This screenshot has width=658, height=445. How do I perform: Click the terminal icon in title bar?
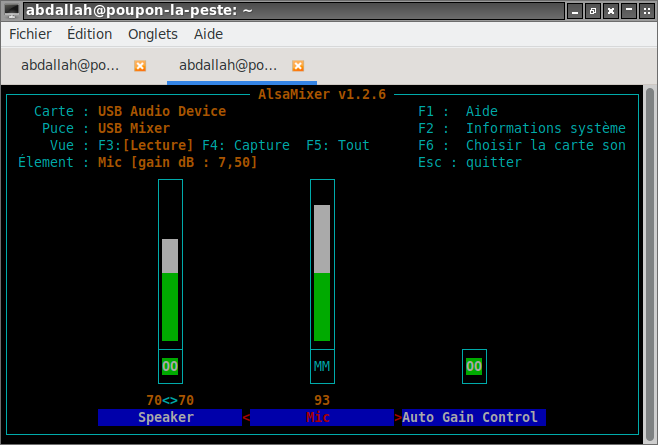pos(12,10)
